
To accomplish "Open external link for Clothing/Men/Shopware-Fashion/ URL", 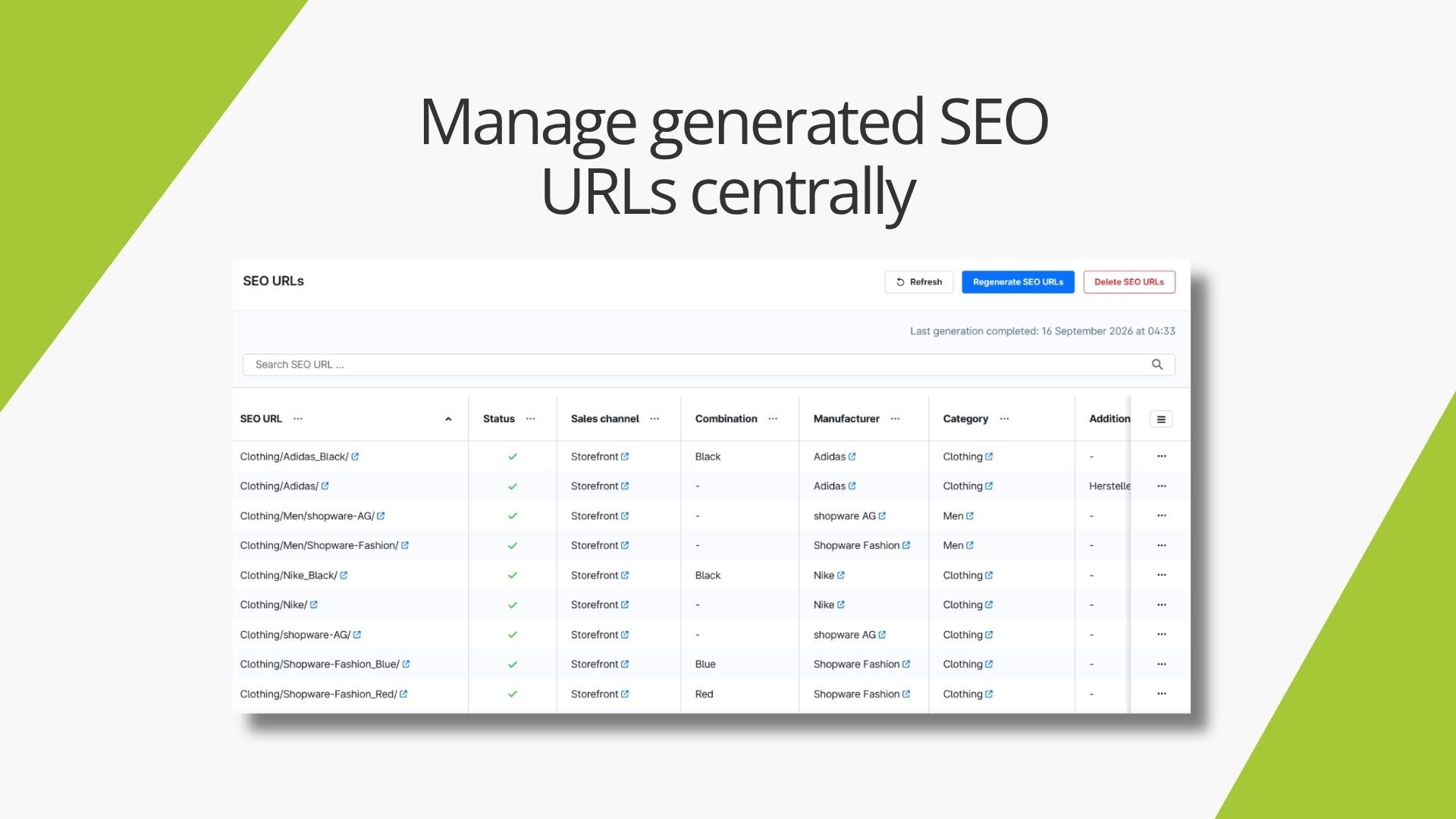I will click(405, 545).
